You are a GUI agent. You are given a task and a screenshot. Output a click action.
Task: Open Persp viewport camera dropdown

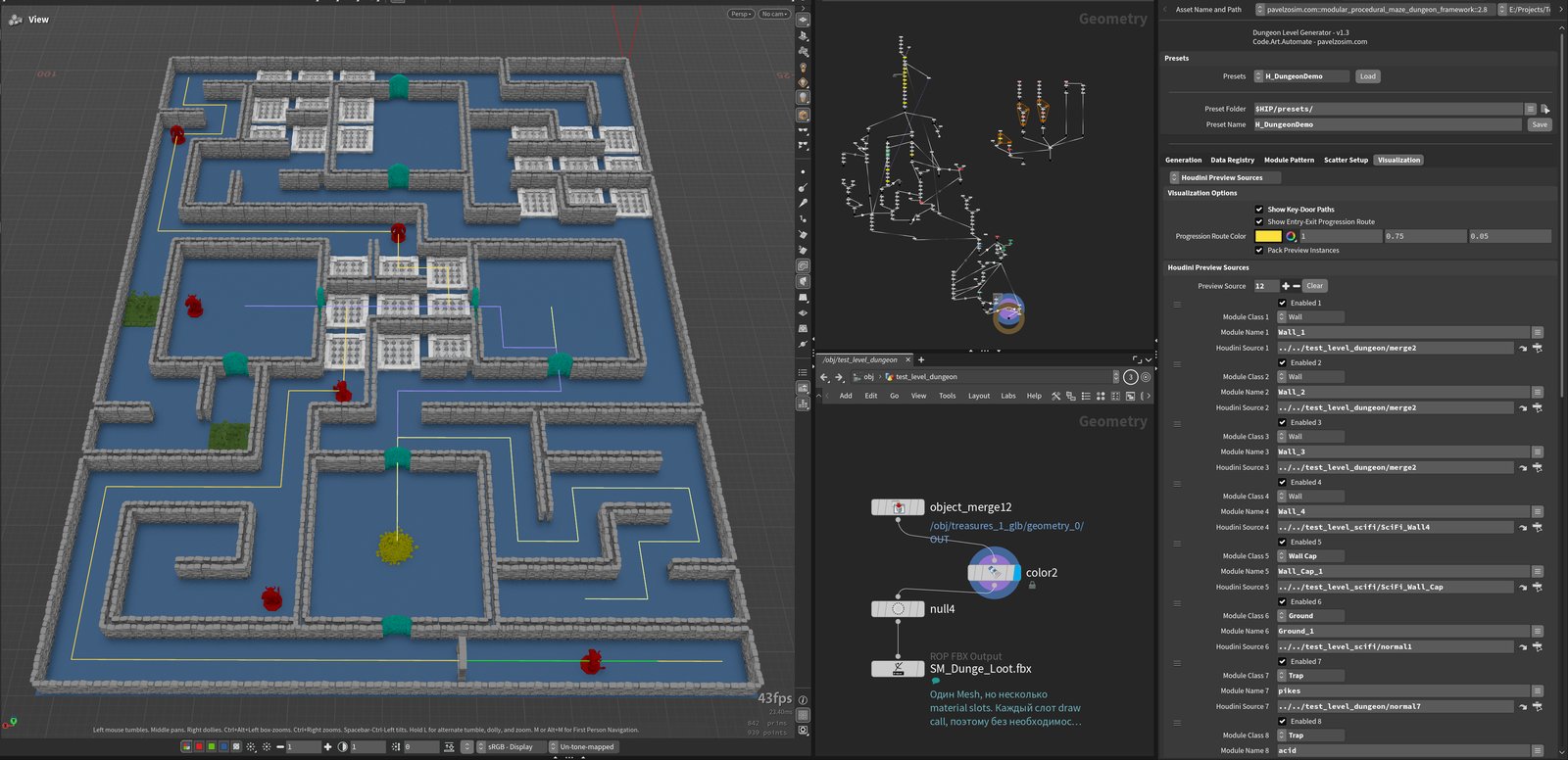(741, 14)
